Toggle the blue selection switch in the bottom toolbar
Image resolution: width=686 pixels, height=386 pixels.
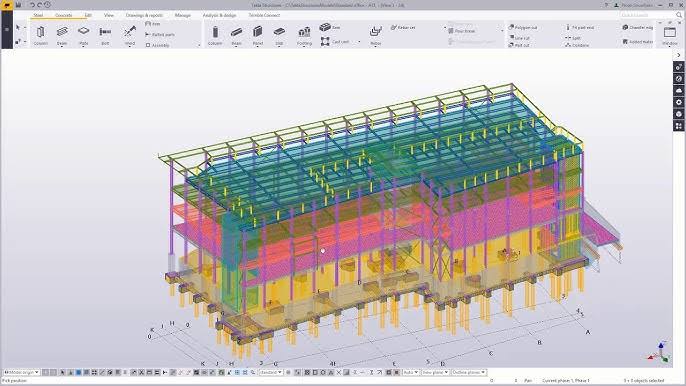coord(78,372)
